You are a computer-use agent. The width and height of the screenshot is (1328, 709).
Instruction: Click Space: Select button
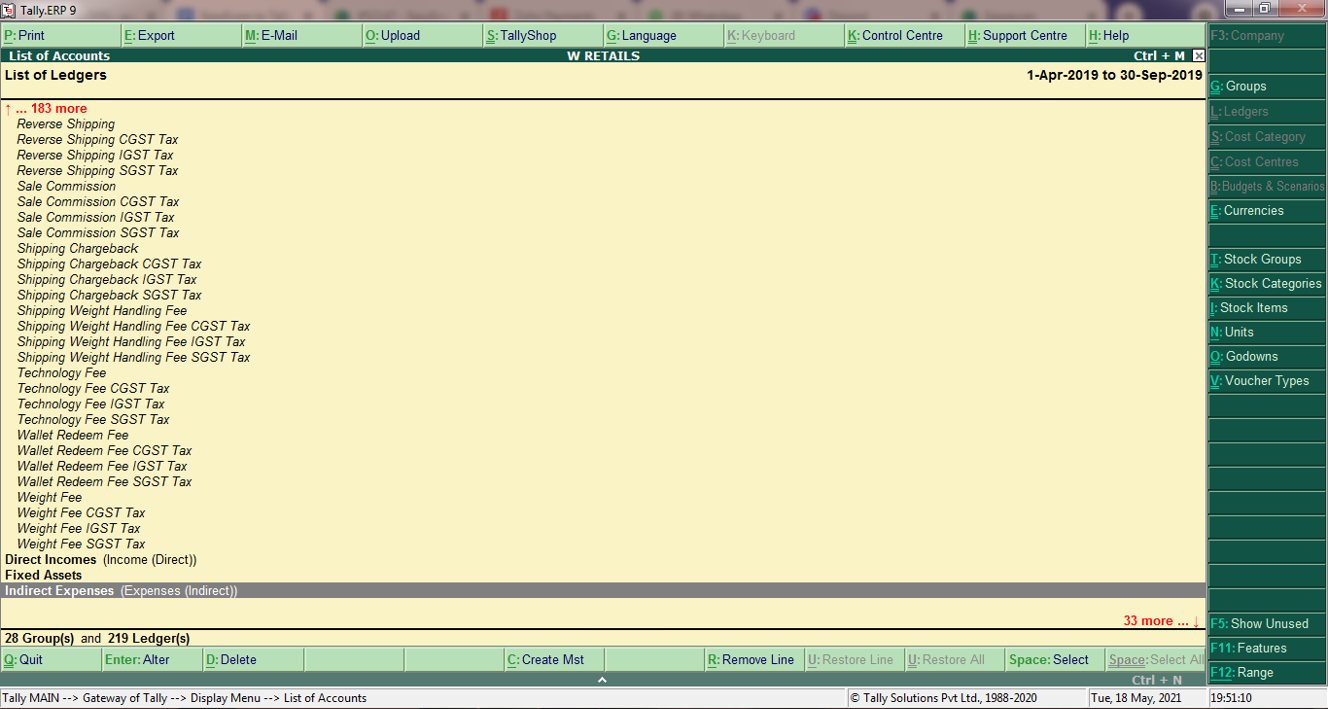tap(1055, 660)
